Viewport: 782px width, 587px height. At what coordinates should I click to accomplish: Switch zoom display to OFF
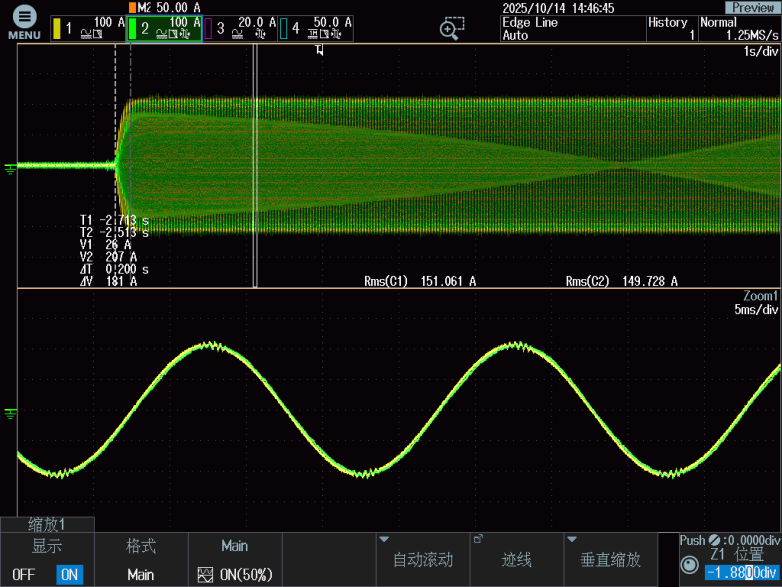click(x=24, y=575)
